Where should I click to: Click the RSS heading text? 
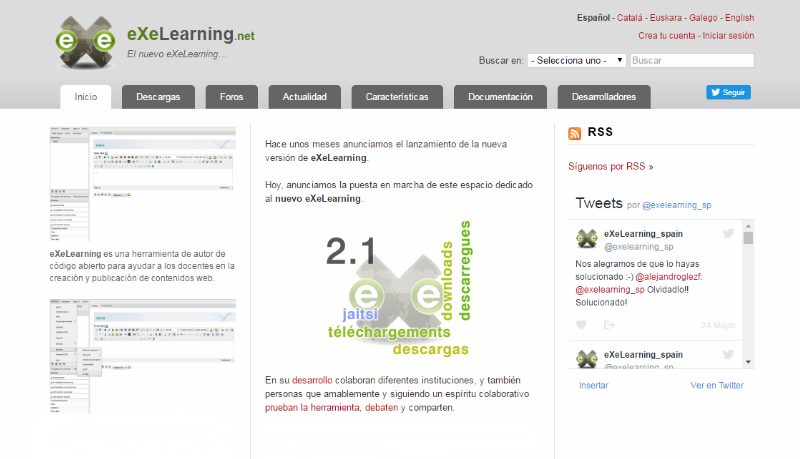[600, 132]
